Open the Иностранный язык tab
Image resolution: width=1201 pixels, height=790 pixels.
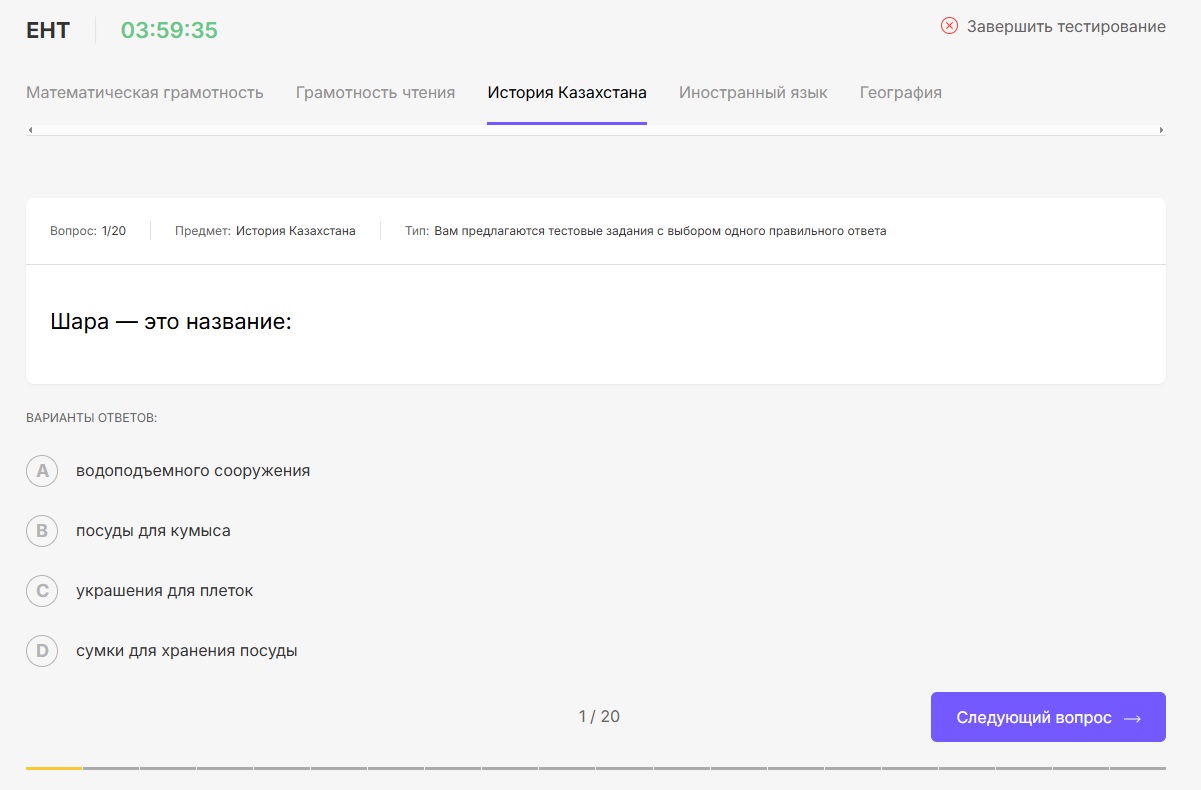(753, 92)
